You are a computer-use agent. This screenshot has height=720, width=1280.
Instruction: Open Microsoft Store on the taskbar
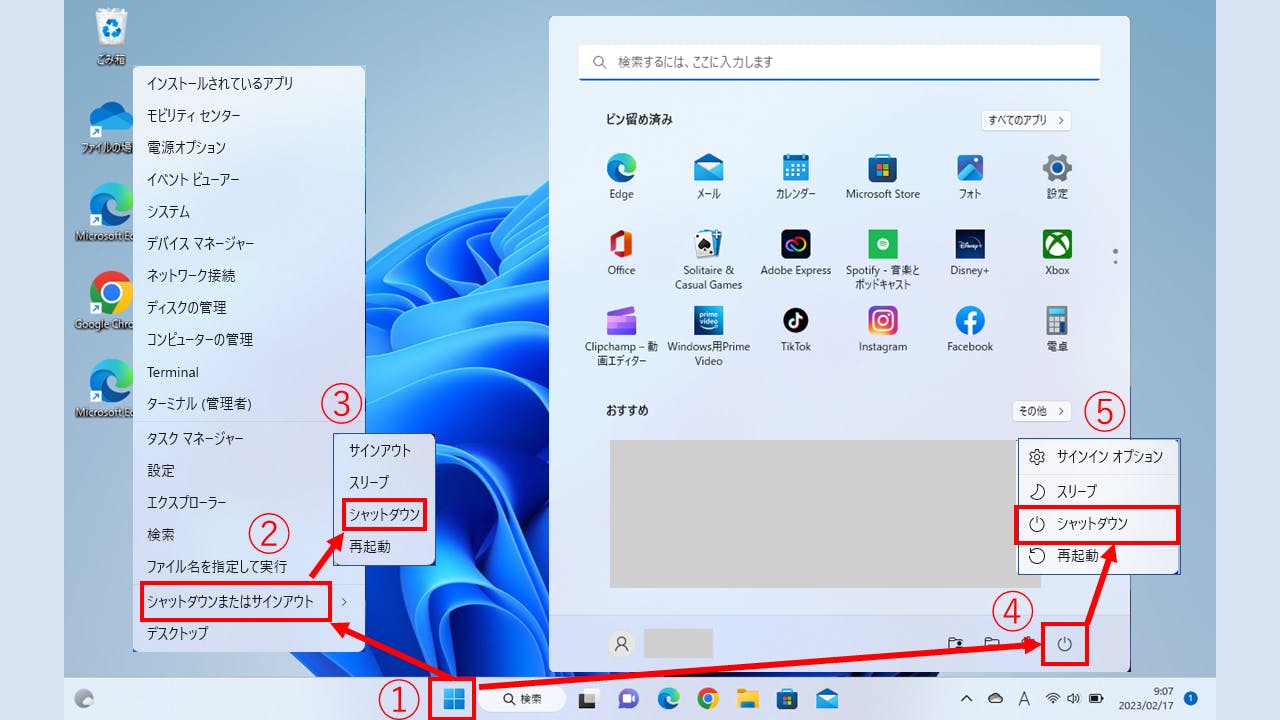(787, 699)
